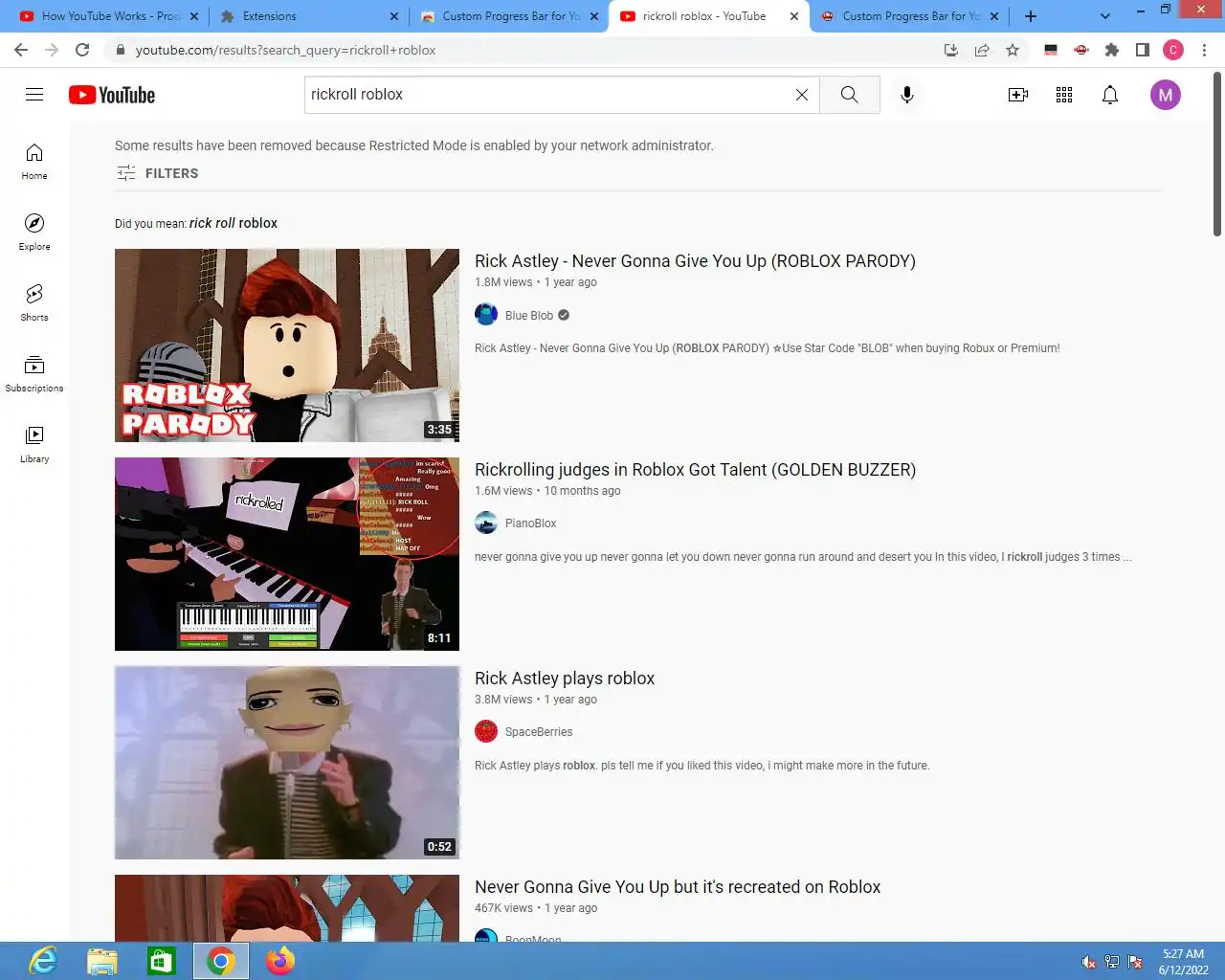Open Microsoft Store from the taskbar
The height and width of the screenshot is (980, 1225).
coord(162,961)
